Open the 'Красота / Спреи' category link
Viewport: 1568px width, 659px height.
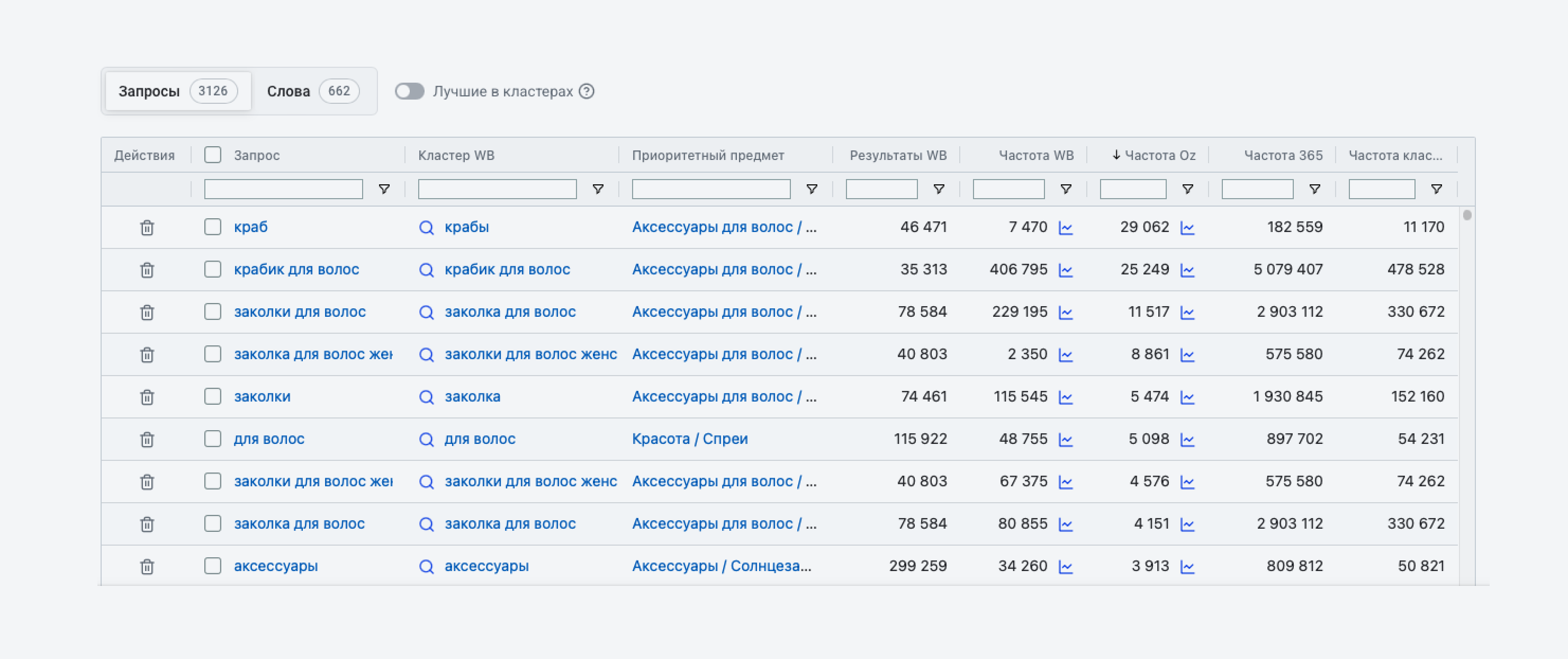pyautogui.click(x=690, y=439)
